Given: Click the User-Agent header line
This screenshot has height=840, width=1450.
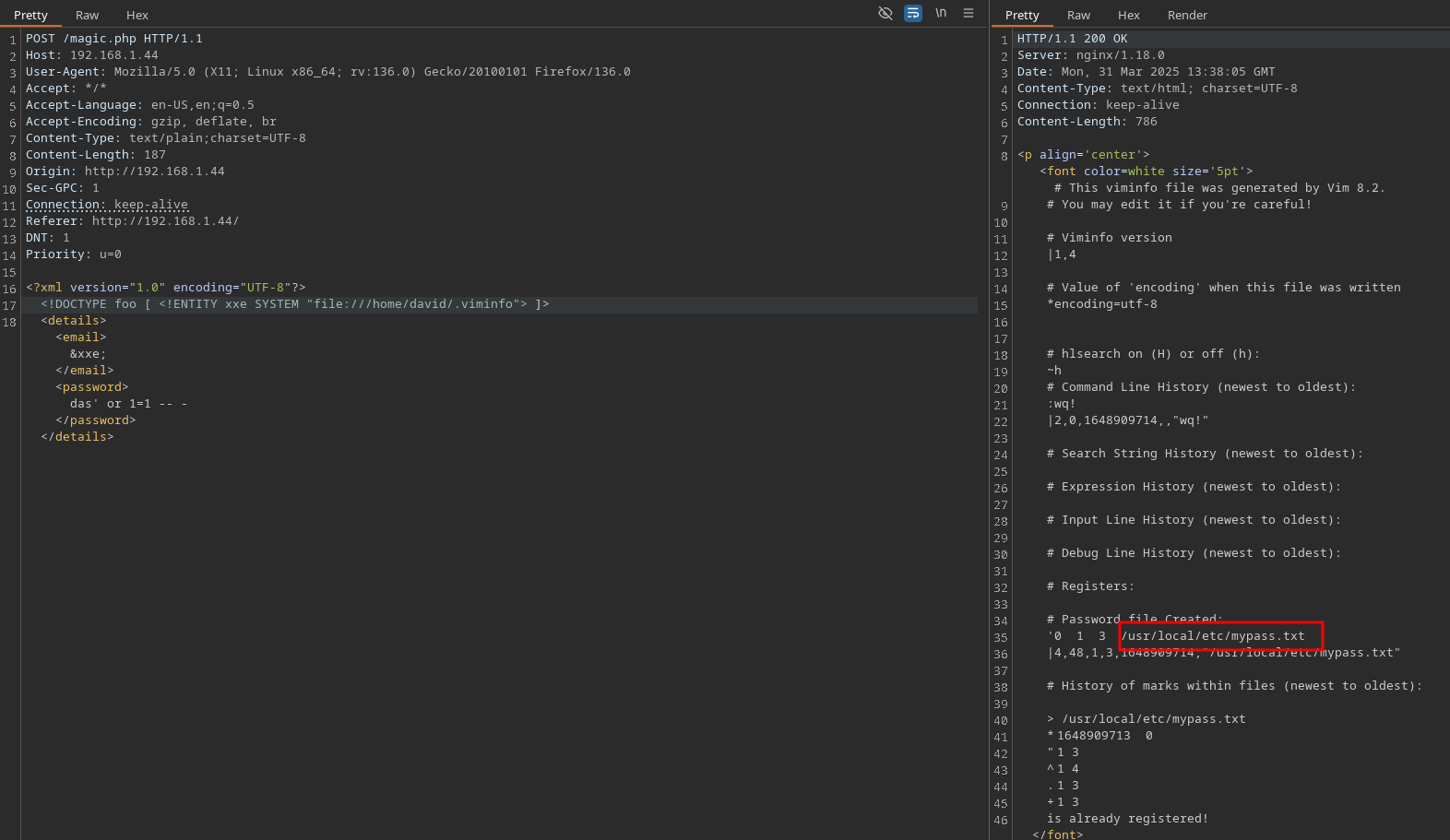Looking at the screenshot, I should click(328, 72).
